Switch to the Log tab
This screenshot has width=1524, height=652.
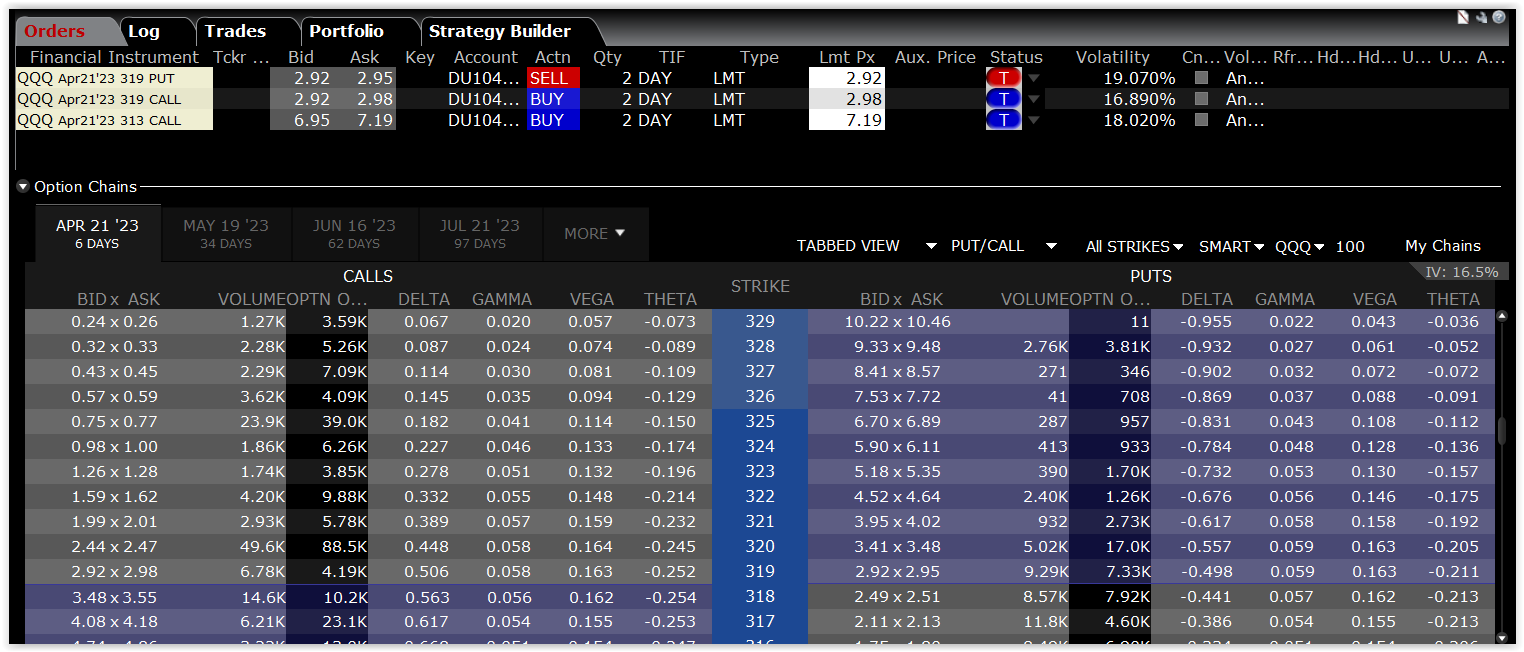(145, 31)
